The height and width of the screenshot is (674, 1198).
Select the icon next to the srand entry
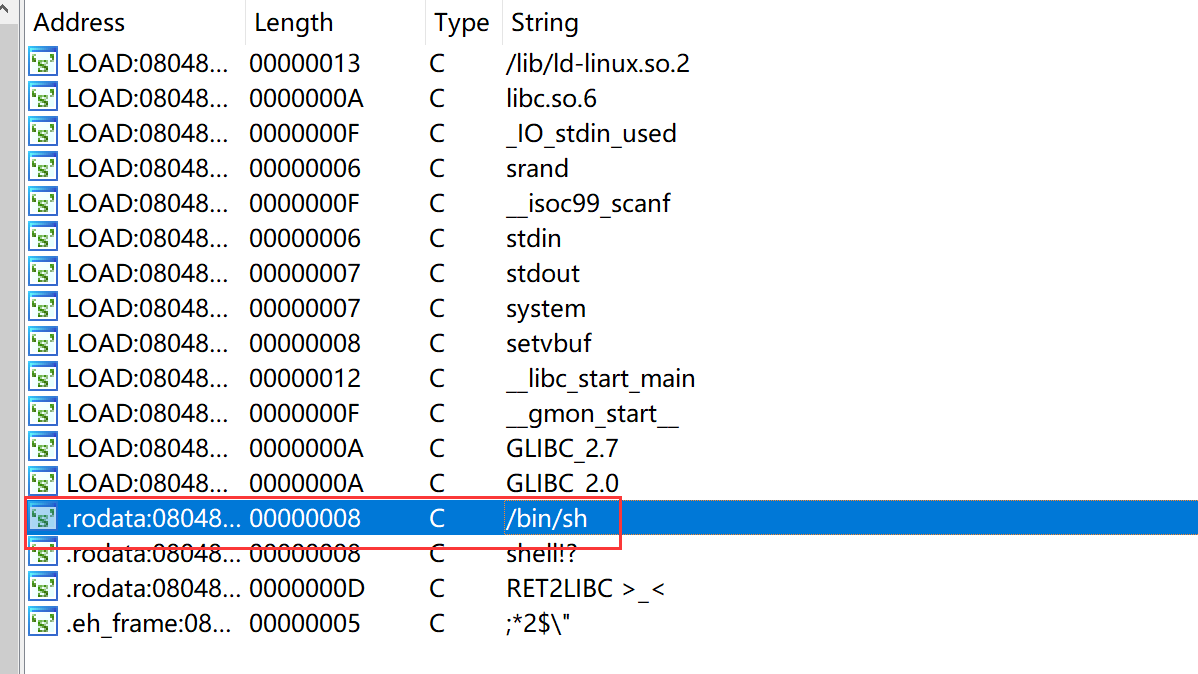coord(43,169)
